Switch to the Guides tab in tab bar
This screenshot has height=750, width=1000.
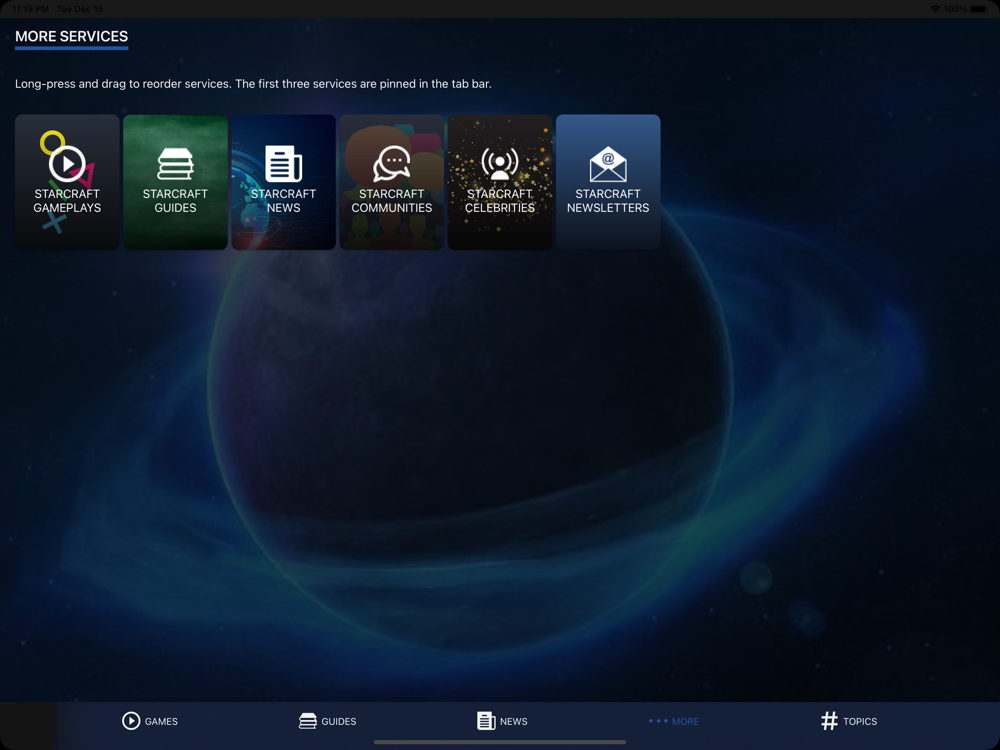click(x=327, y=721)
